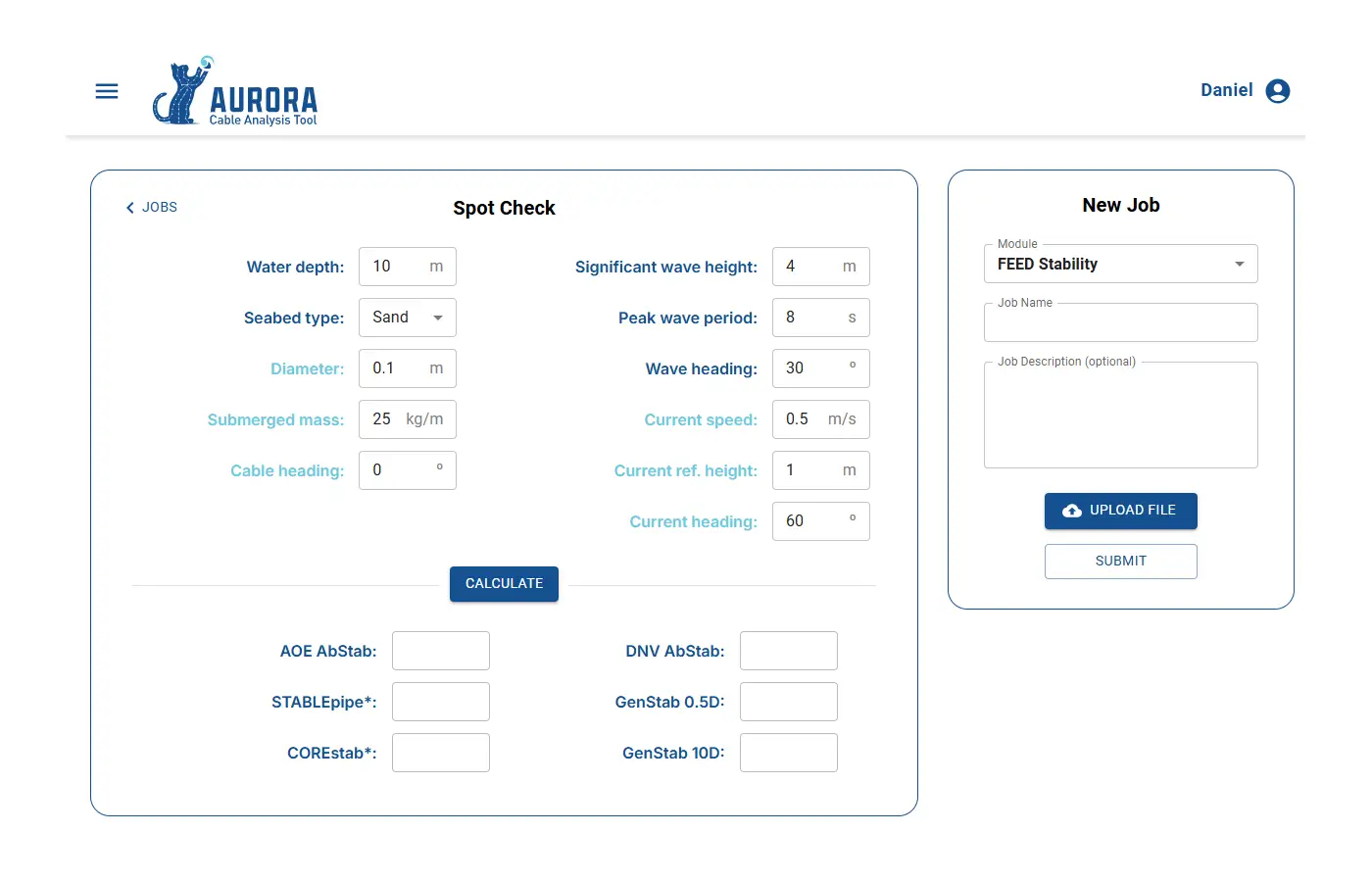This screenshot has height=882, width=1372.
Task: Click the Job Description text area
Action: (1120, 416)
